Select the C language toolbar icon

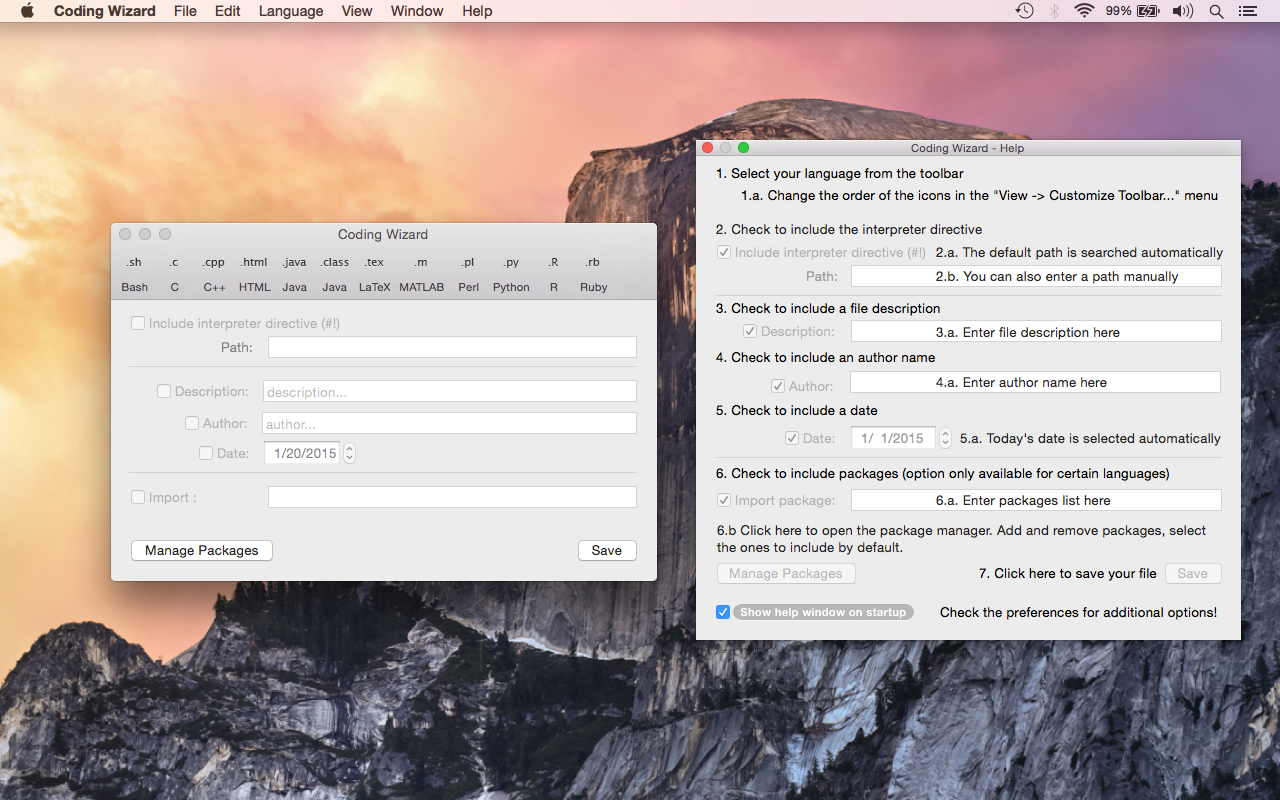[x=174, y=274]
